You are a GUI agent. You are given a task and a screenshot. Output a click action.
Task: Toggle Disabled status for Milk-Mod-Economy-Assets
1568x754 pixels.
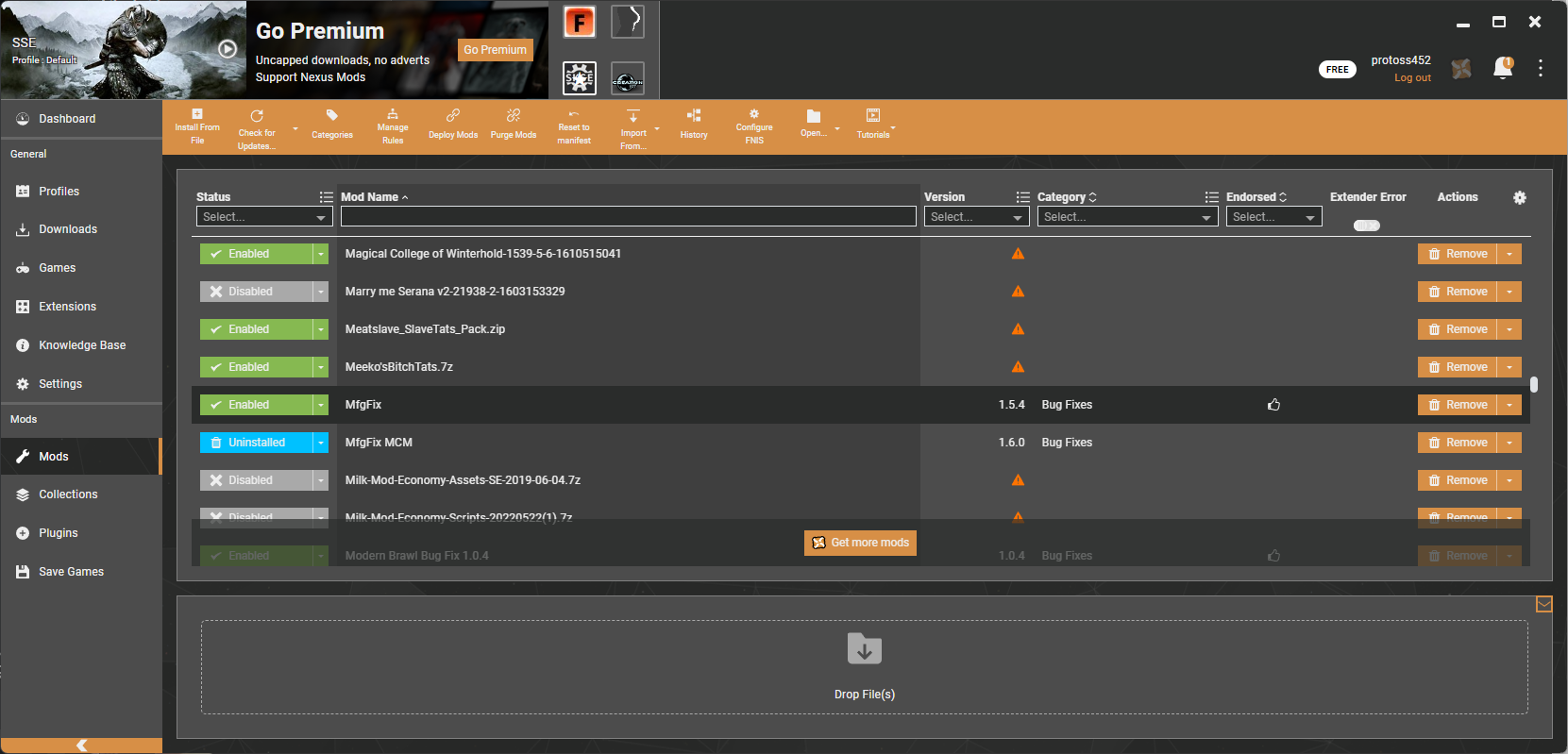pos(256,480)
